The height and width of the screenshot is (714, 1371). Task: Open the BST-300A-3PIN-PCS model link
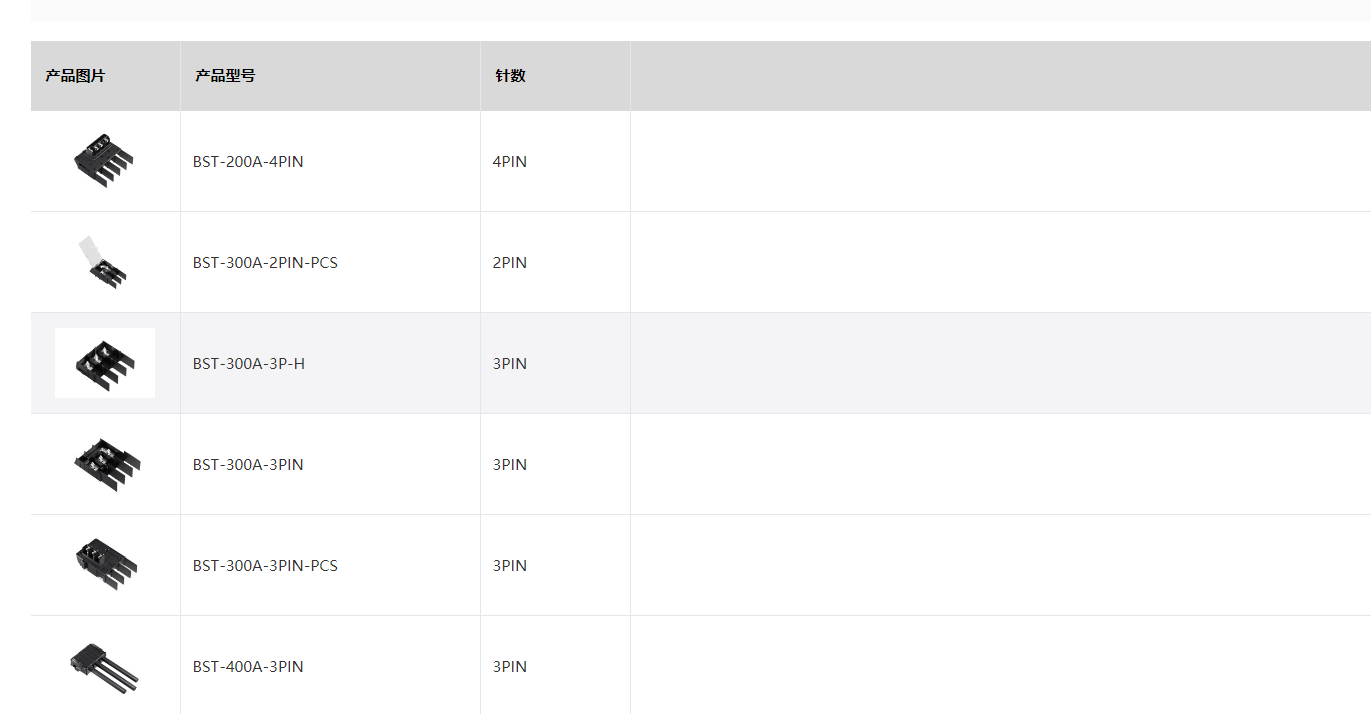(x=265, y=566)
